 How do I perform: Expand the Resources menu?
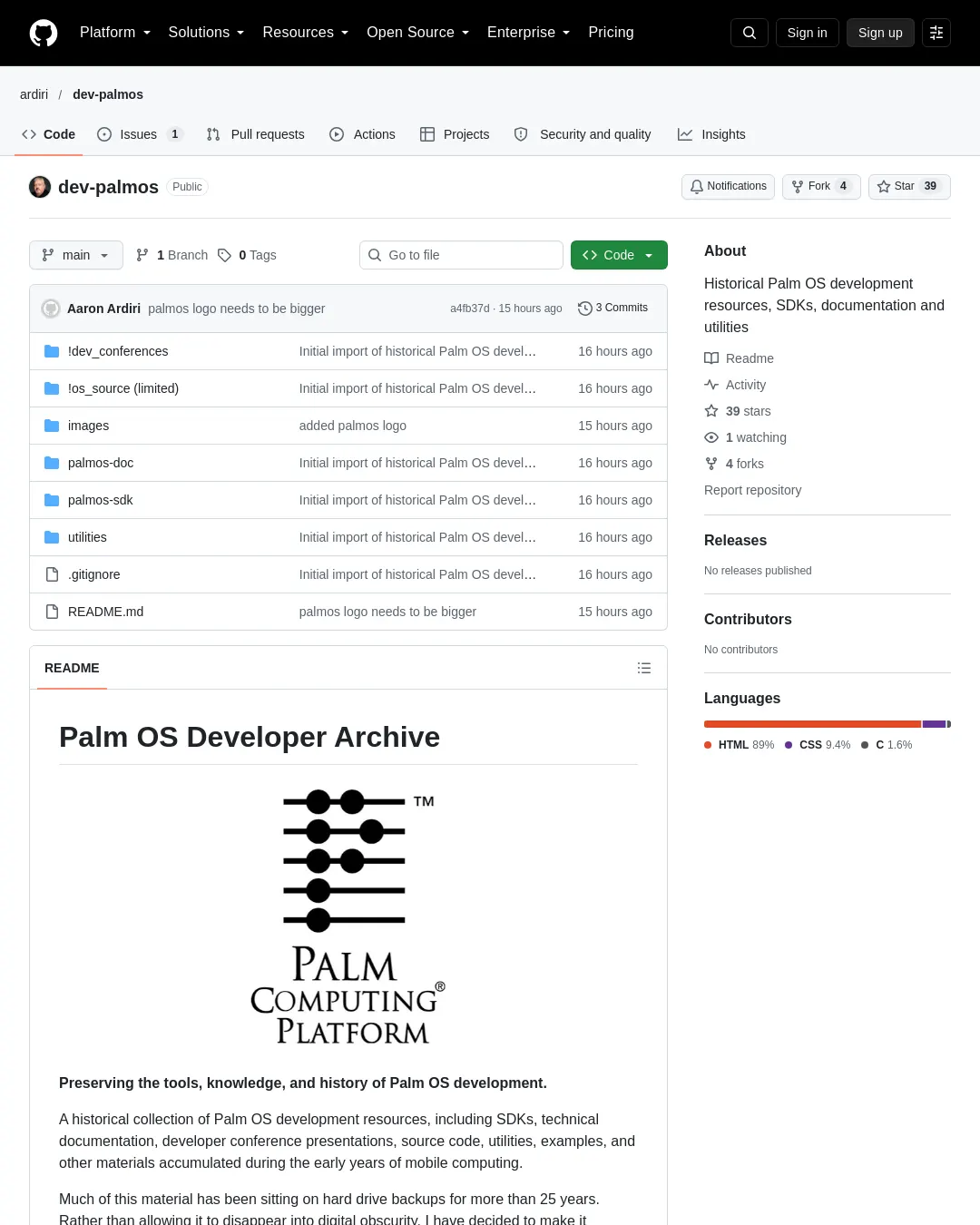(x=305, y=33)
